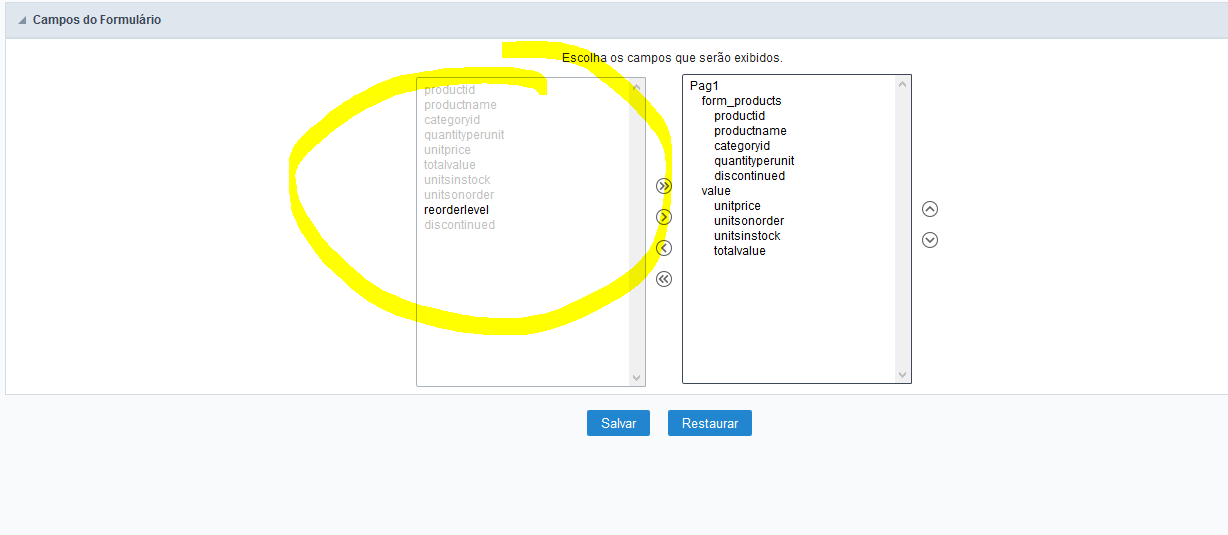The image size is (1228, 535).
Task: Select reorderlevel in the left field list
Action: [457, 210]
